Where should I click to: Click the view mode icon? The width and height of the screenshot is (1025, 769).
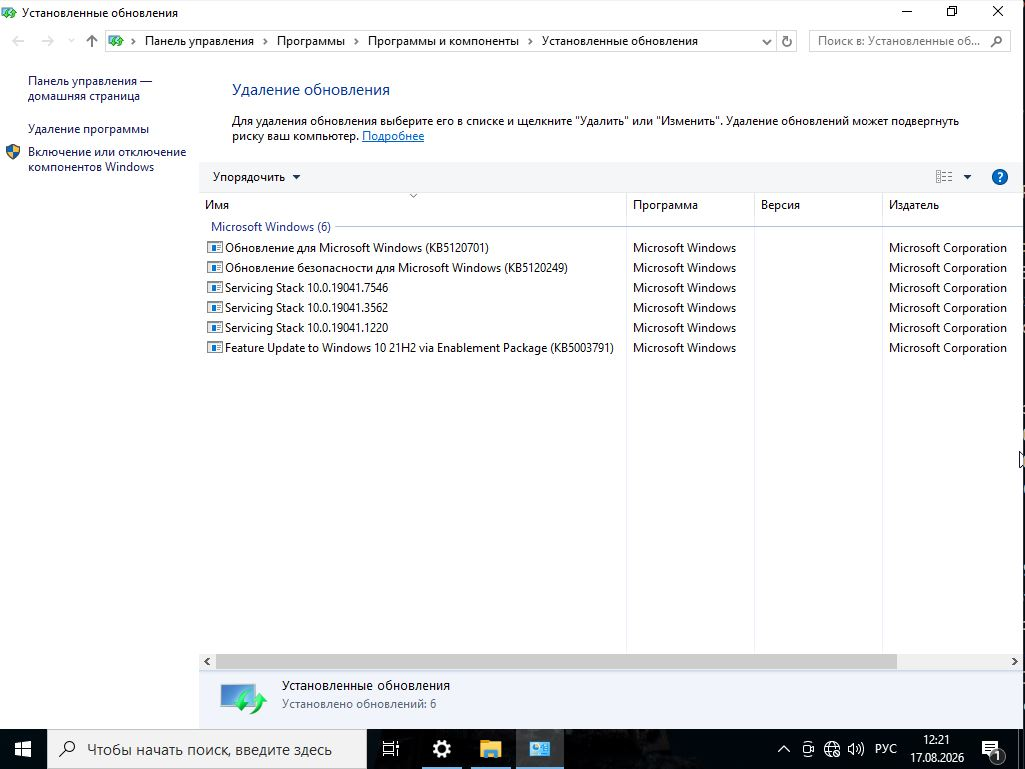tap(944, 177)
